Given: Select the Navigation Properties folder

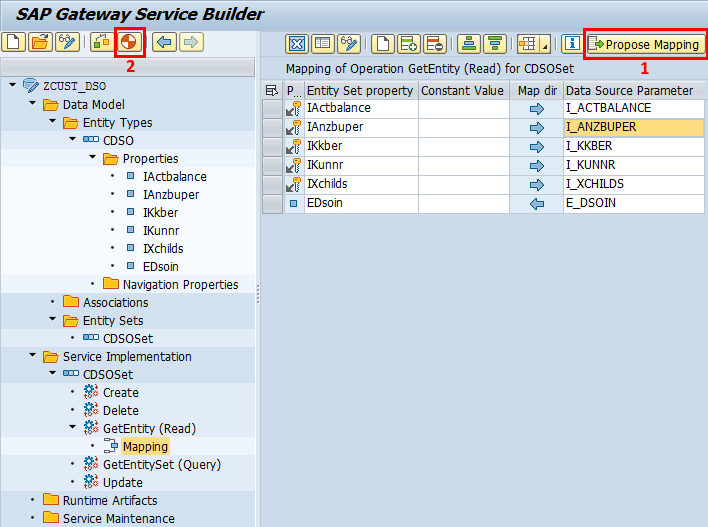Looking at the screenshot, I should click(180, 284).
